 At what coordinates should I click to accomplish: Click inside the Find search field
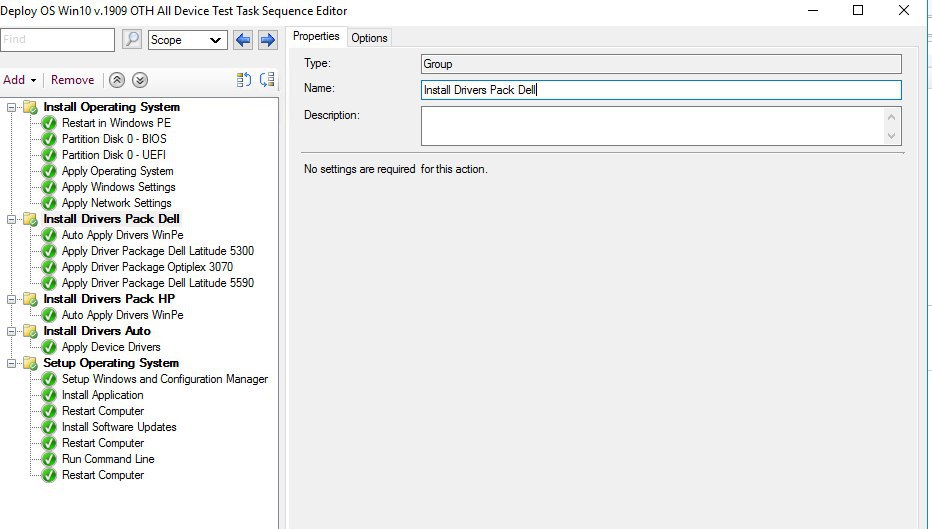(x=57, y=40)
